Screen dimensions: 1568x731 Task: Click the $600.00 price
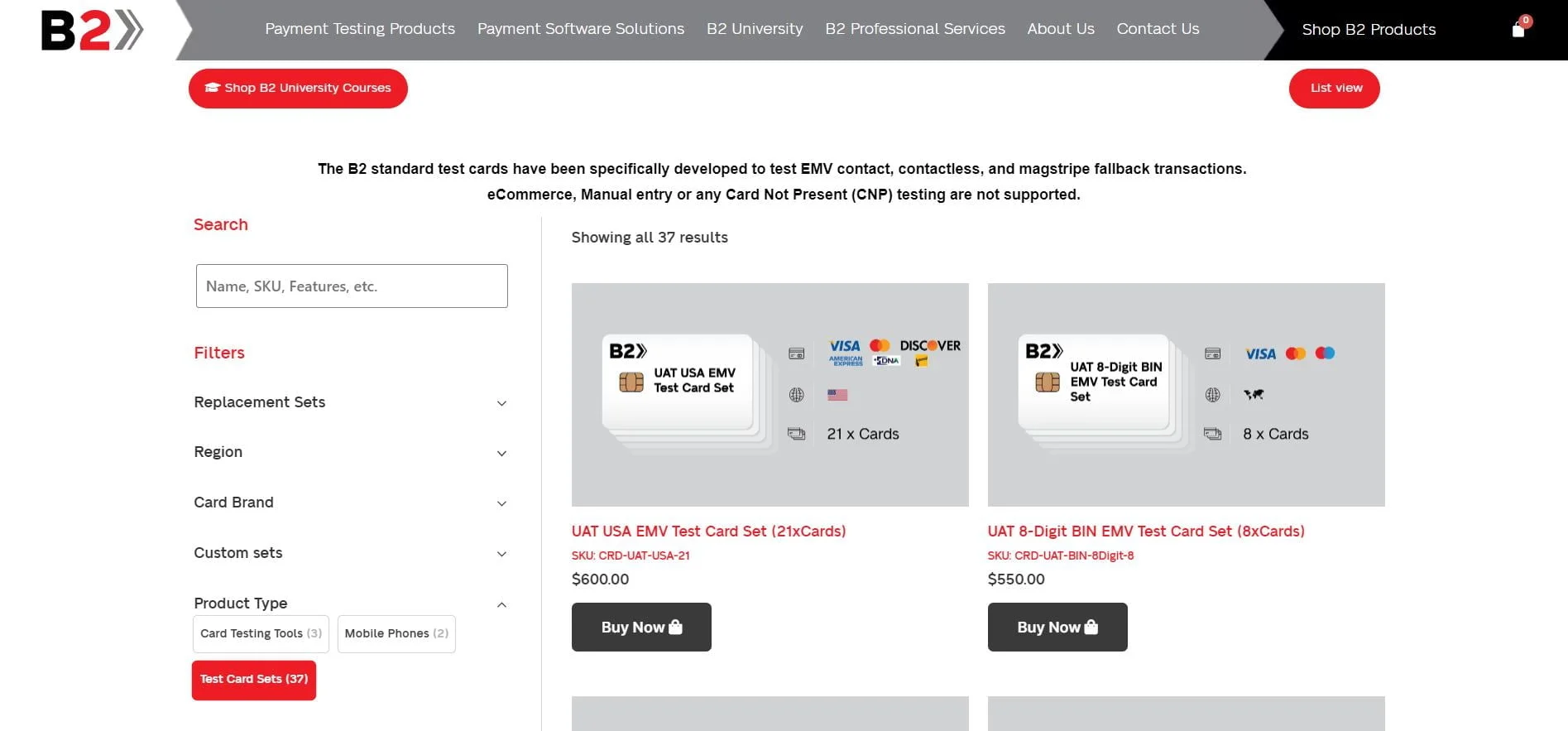pos(600,580)
